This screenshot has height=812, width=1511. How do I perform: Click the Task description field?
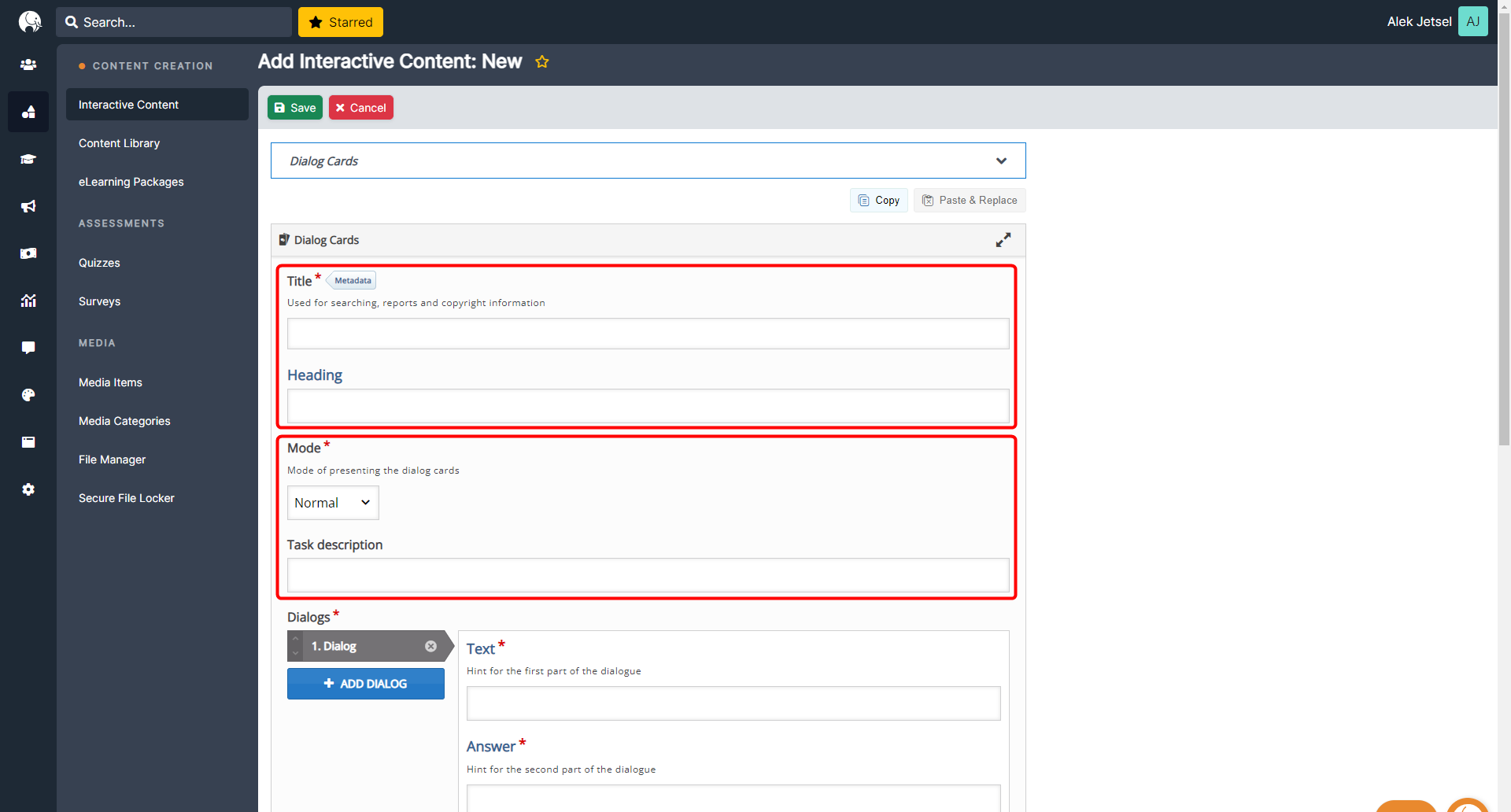tap(648, 575)
